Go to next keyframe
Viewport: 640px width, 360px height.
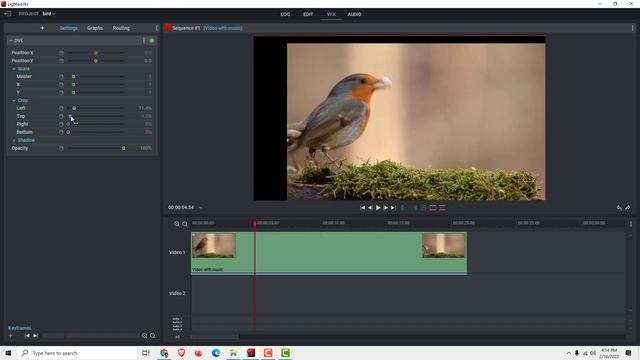[x=36, y=336]
